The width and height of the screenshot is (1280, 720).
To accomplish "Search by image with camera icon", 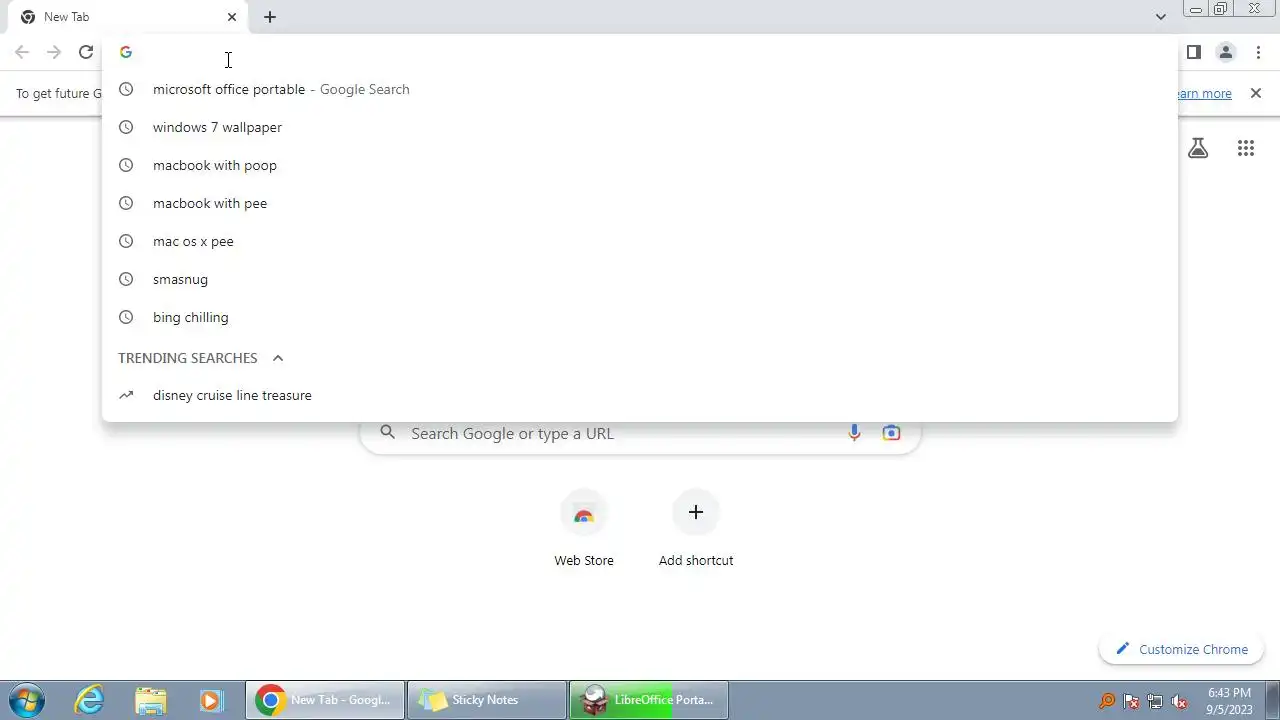I will [x=891, y=433].
